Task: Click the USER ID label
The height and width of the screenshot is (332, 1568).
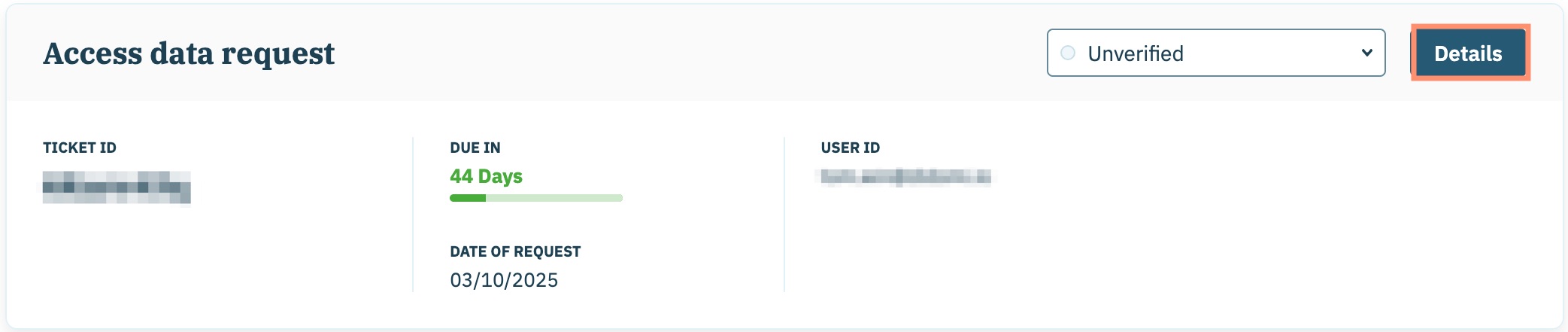Action: 851,148
